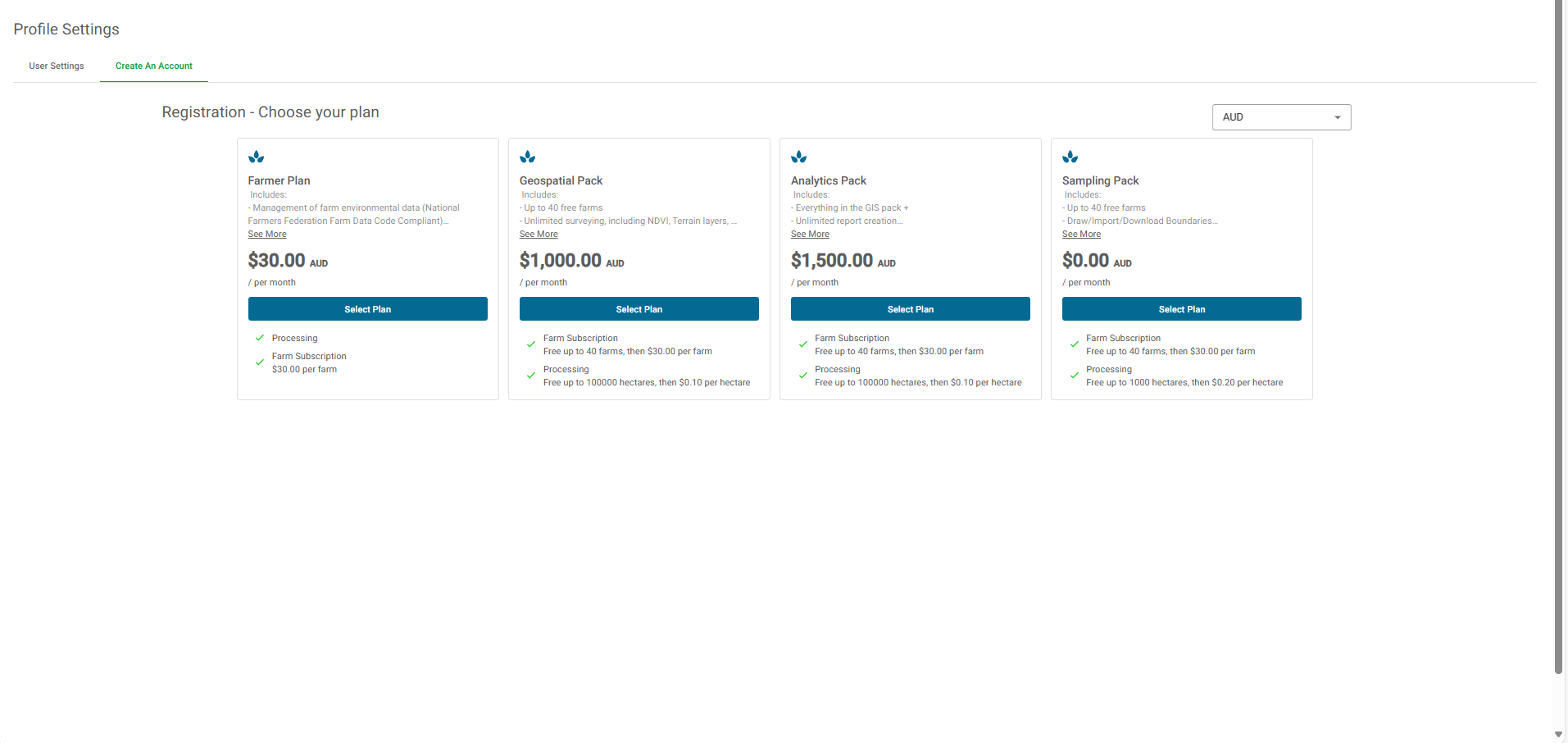Screen dimensions: 1568x743
Task: Click Analytics Pack Processing checkmark icon
Action: [802, 376]
